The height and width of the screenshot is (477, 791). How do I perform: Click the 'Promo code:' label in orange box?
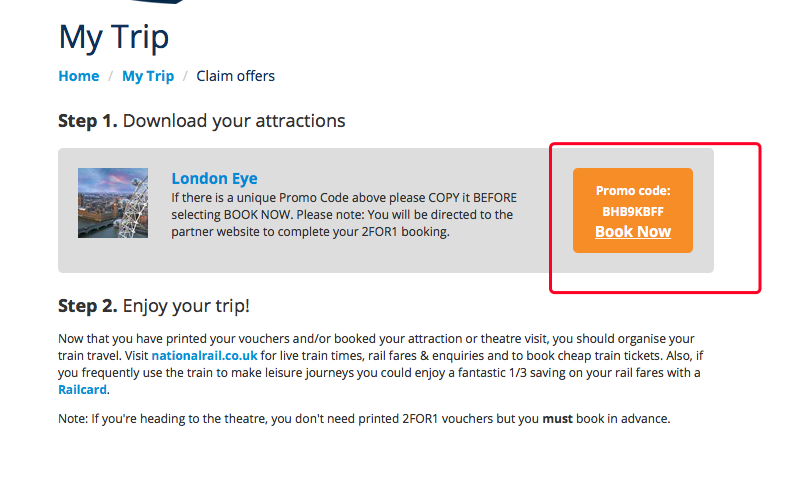(x=633, y=190)
